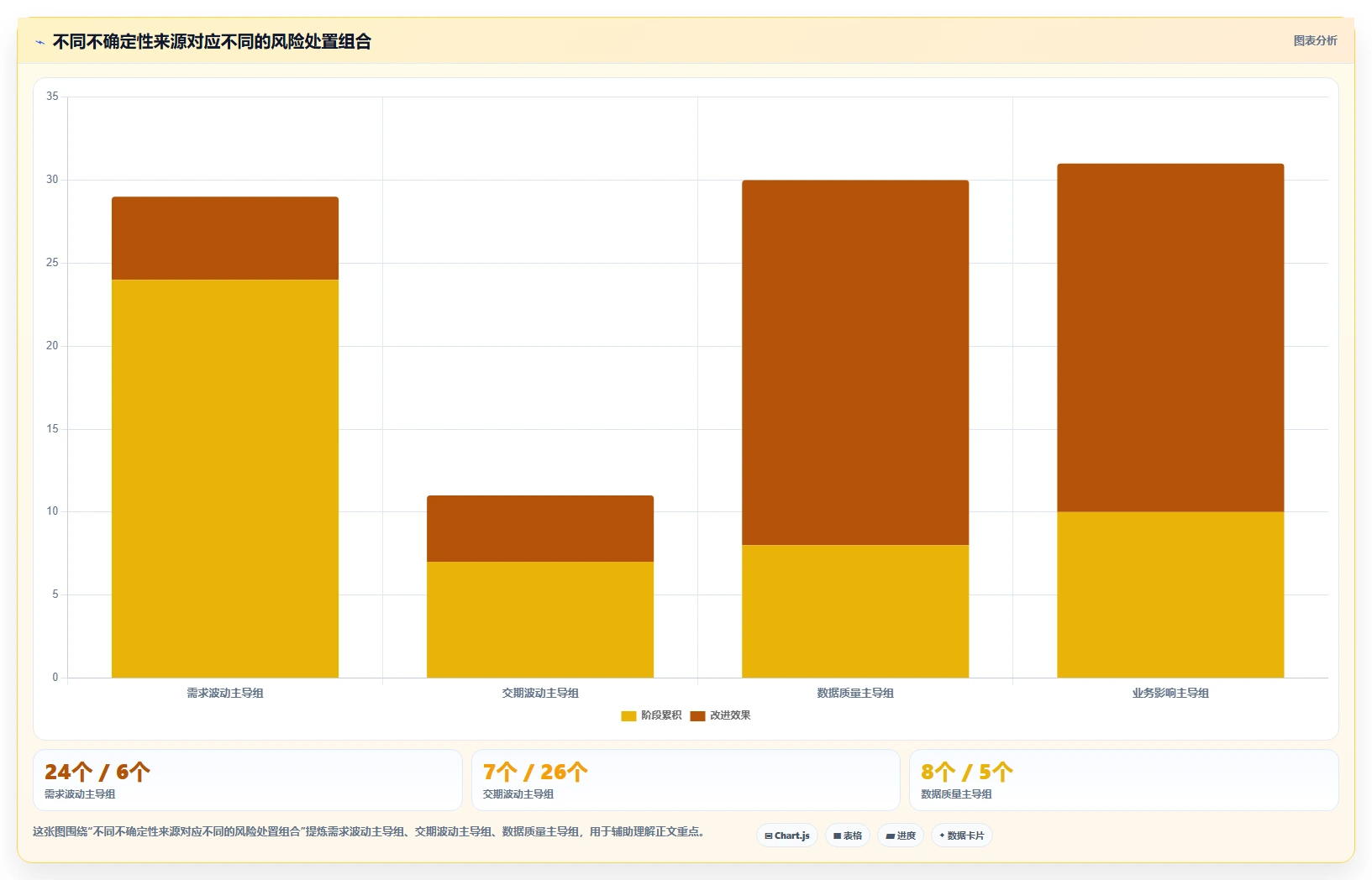1372x880 pixels.
Task: Click 数据质量主导组 caption in third data card
Action: 956,794
